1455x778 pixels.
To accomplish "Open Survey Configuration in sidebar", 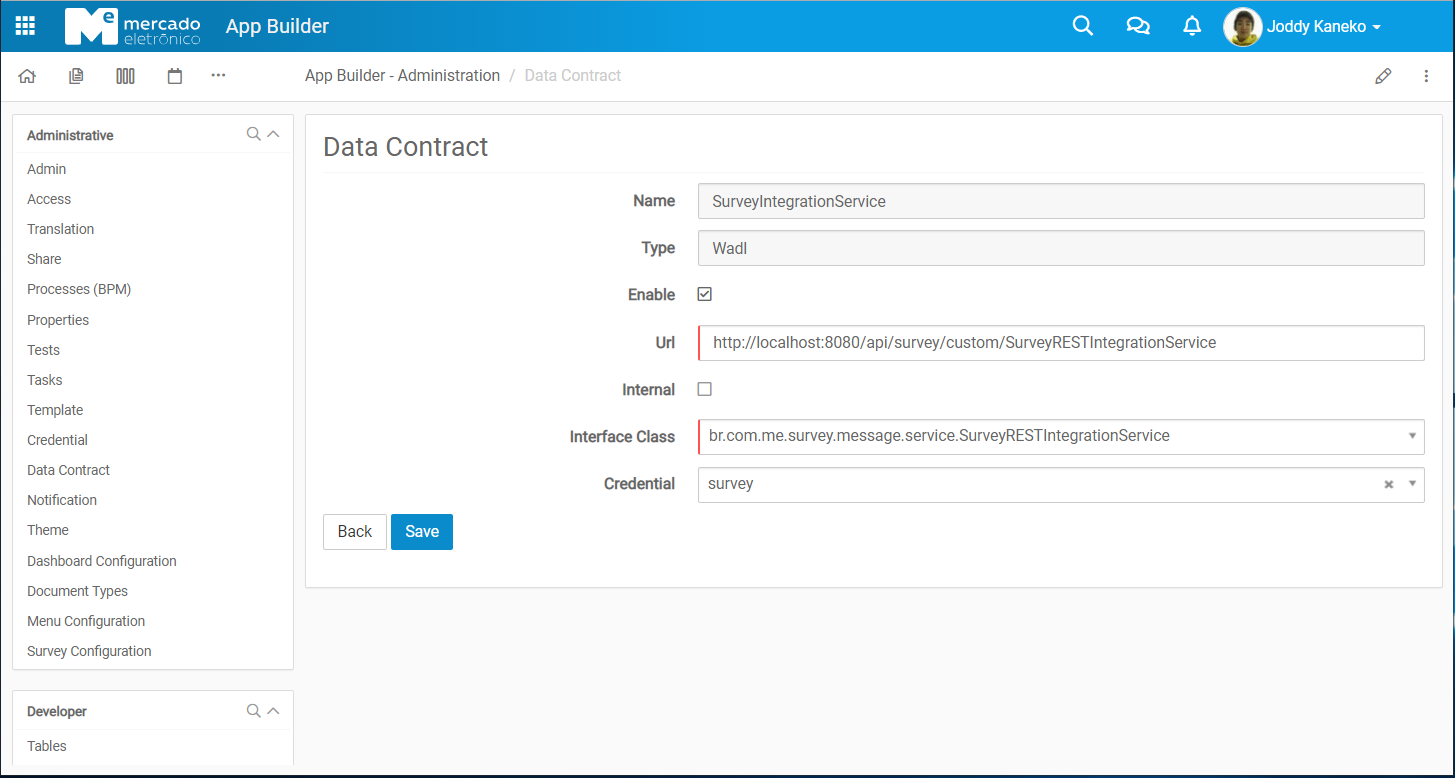I will coord(89,651).
